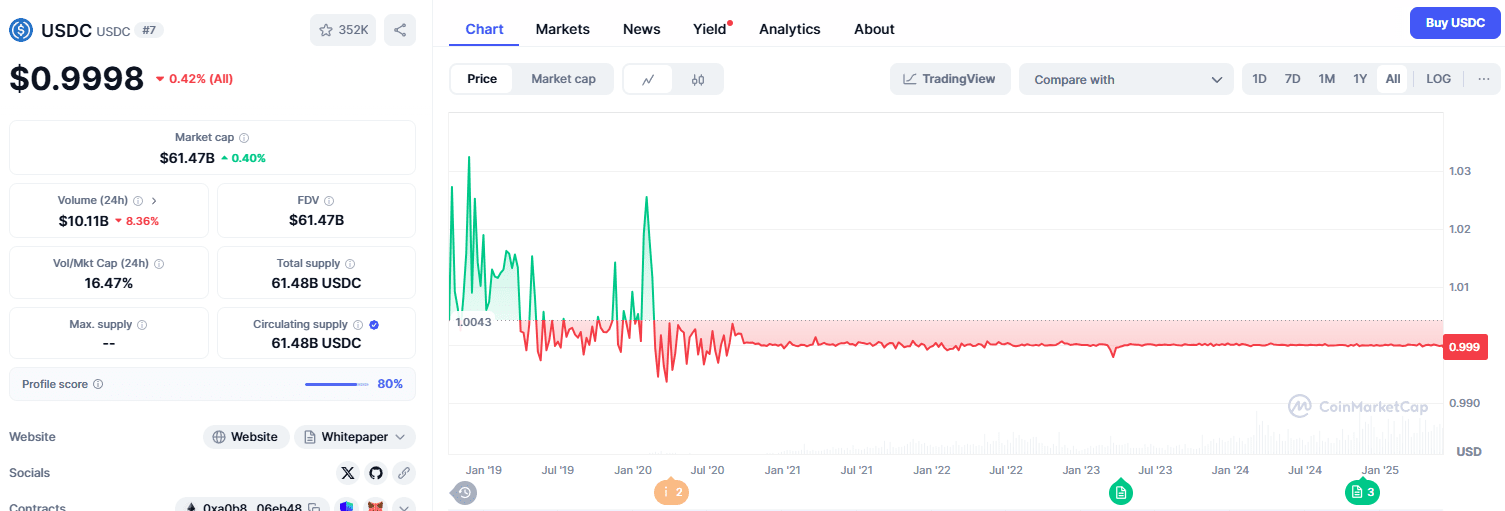Open the share icon button
This screenshot has width=1505, height=511.
[x=400, y=30]
